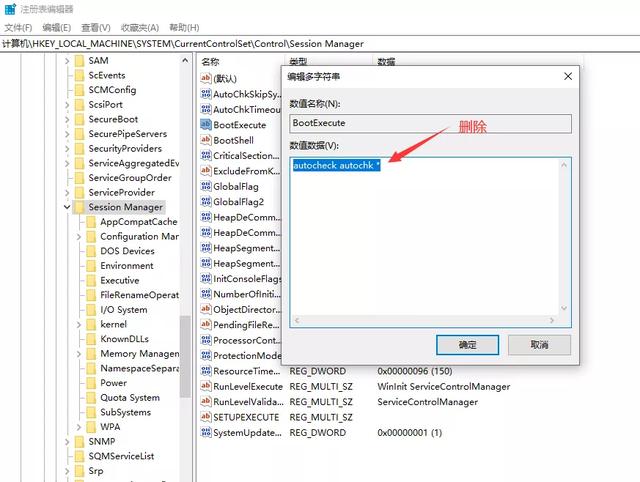Expand the Memory Management subkey
This screenshot has height=482, width=640.
pyautogui.click(x=79, y=354)
